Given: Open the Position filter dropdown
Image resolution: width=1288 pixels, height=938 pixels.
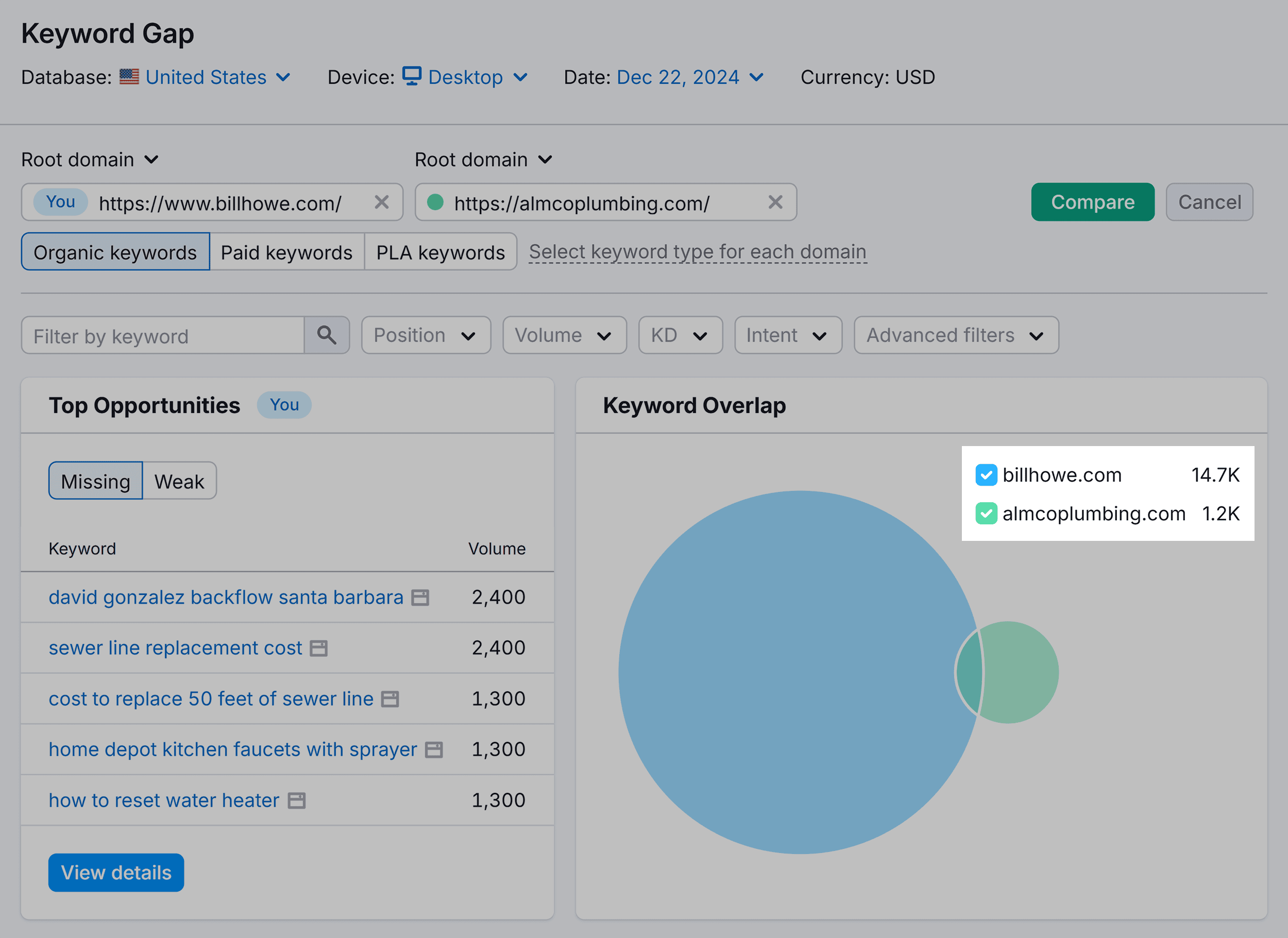Looking at the screenshot, I should [x=426, y=335].
